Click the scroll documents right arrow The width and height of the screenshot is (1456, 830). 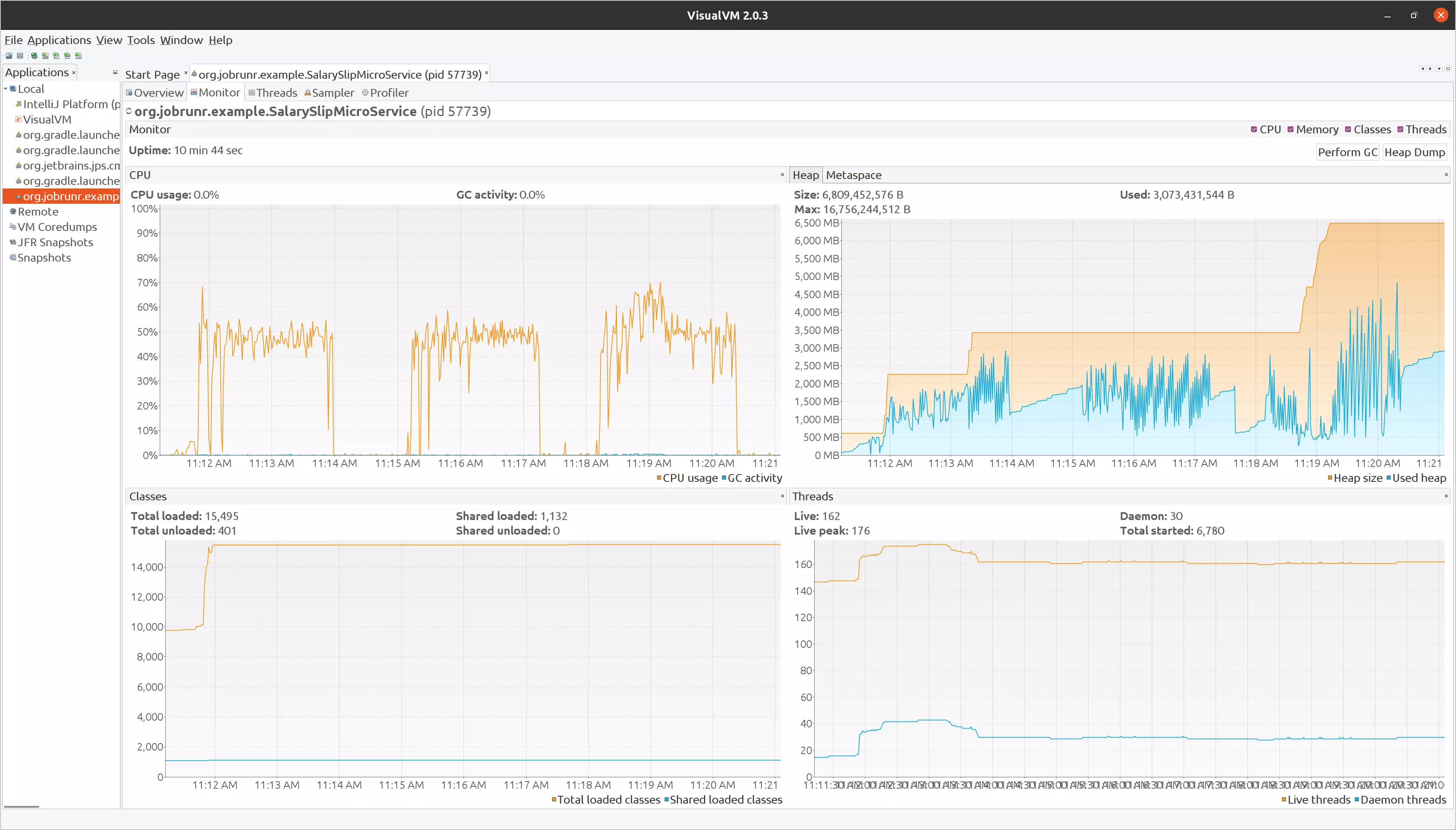pos(1430,68)
